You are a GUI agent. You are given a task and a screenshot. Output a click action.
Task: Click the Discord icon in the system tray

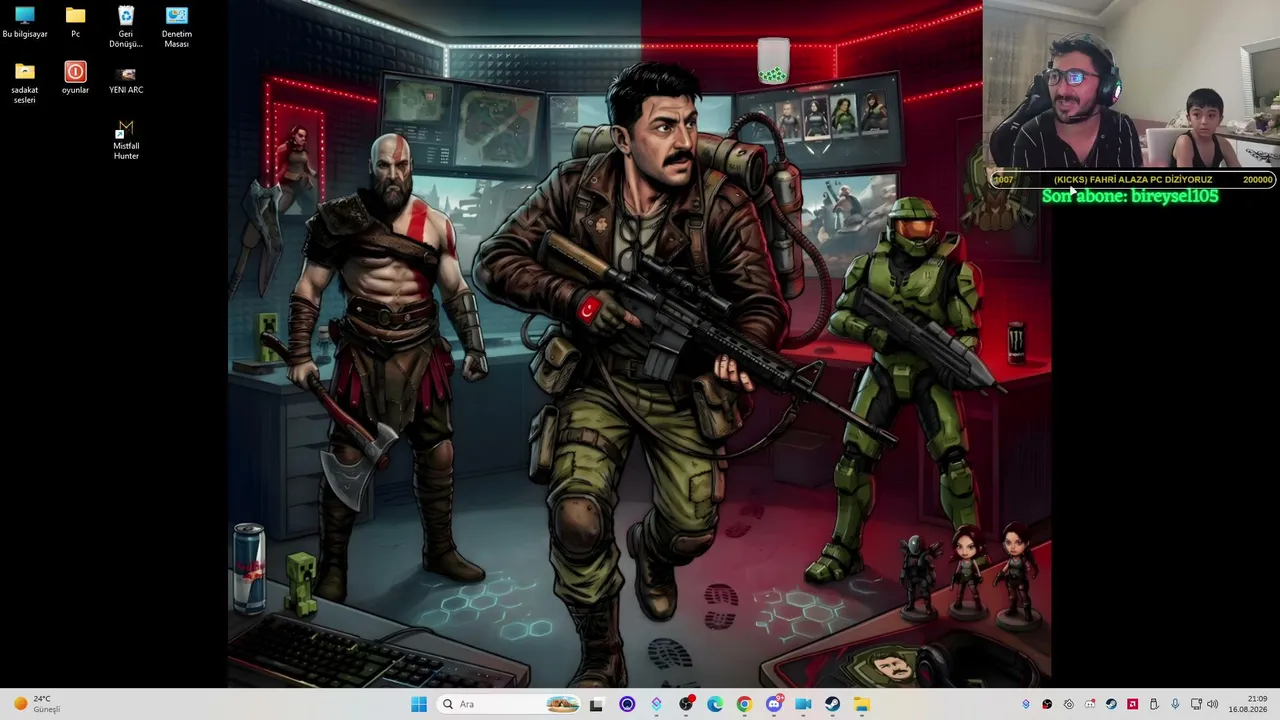(1090, 704)
